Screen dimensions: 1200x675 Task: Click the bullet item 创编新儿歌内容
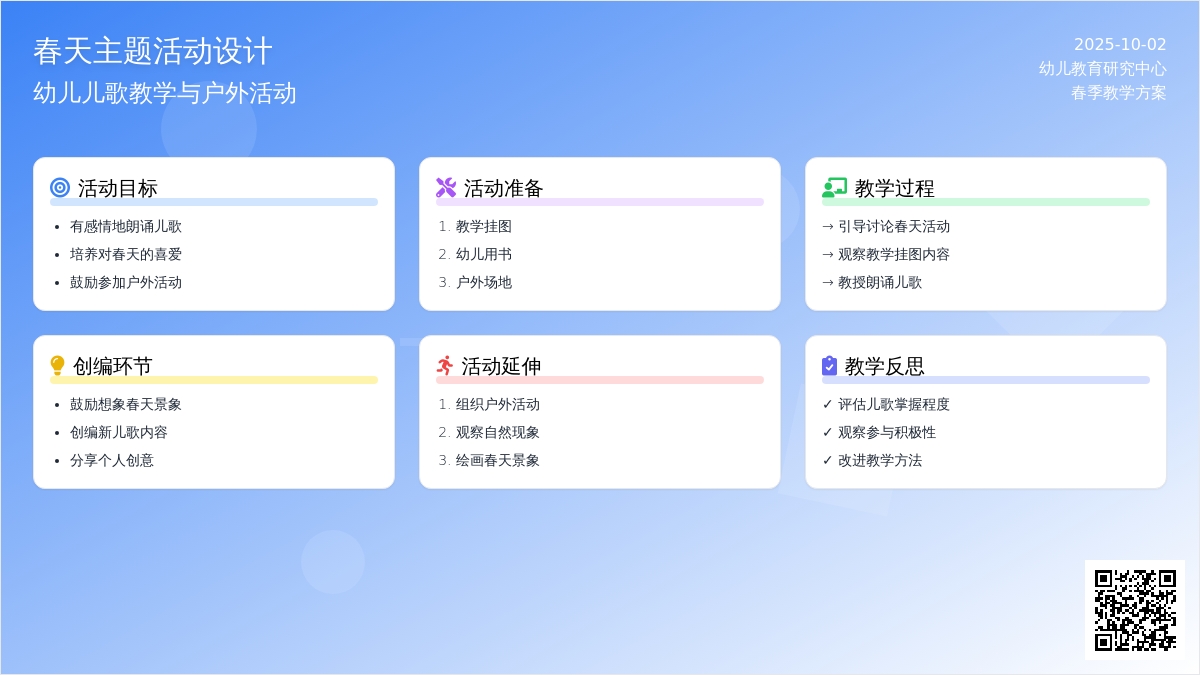click(x=118, y=432)
